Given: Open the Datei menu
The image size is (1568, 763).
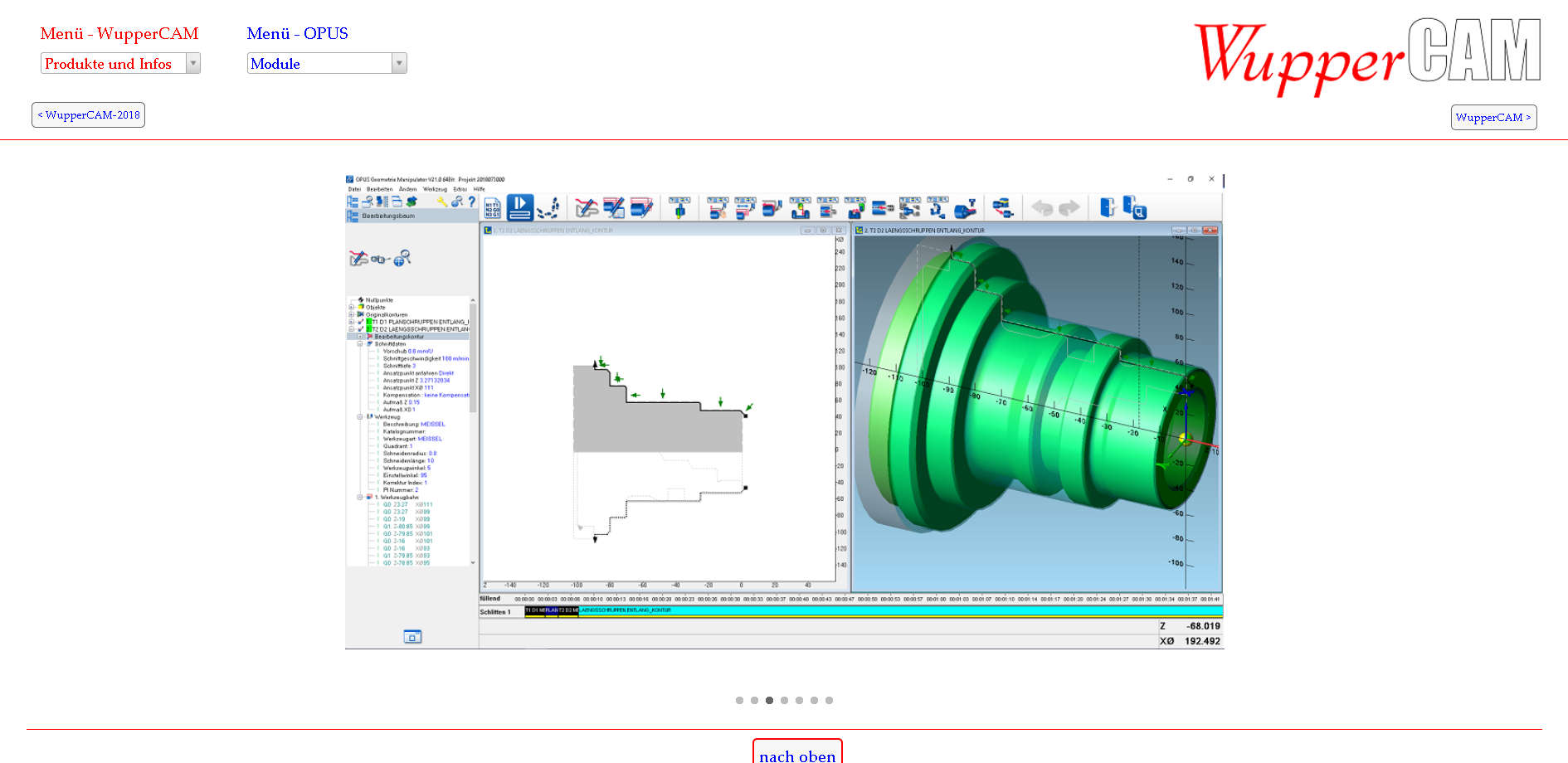Looking at the screenshot, I should pos(354,189).
